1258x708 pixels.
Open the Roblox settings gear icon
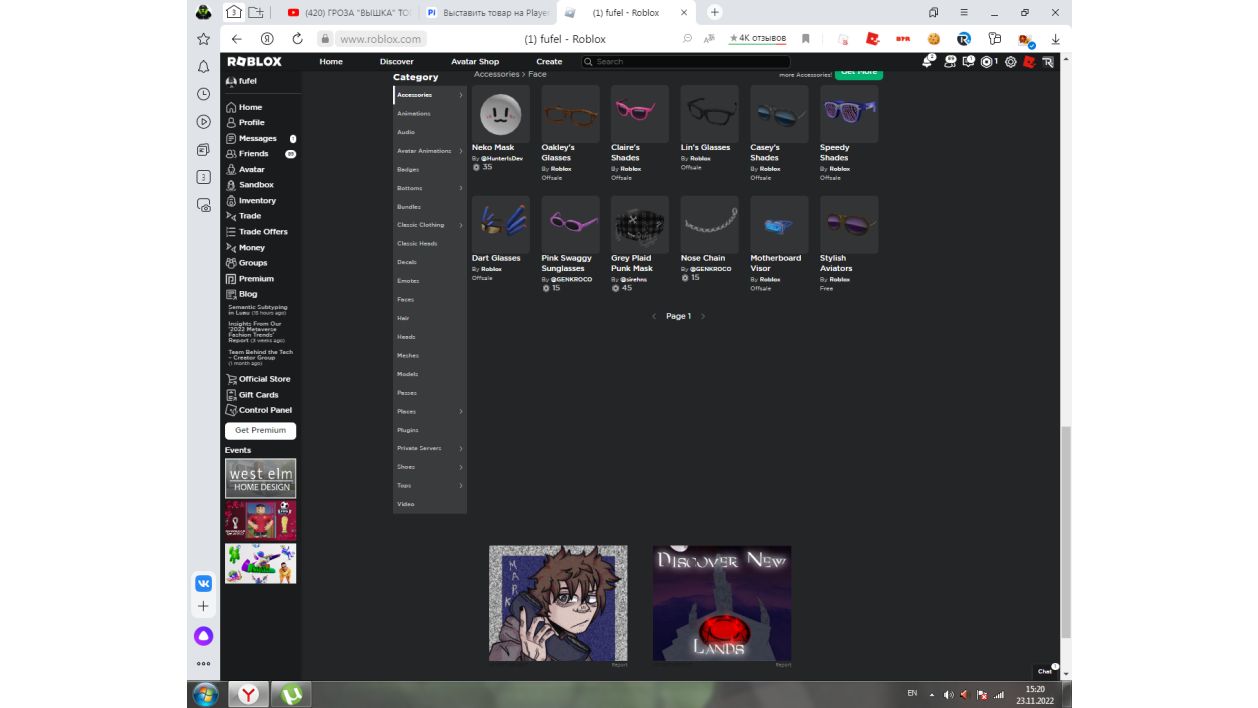1011,62
